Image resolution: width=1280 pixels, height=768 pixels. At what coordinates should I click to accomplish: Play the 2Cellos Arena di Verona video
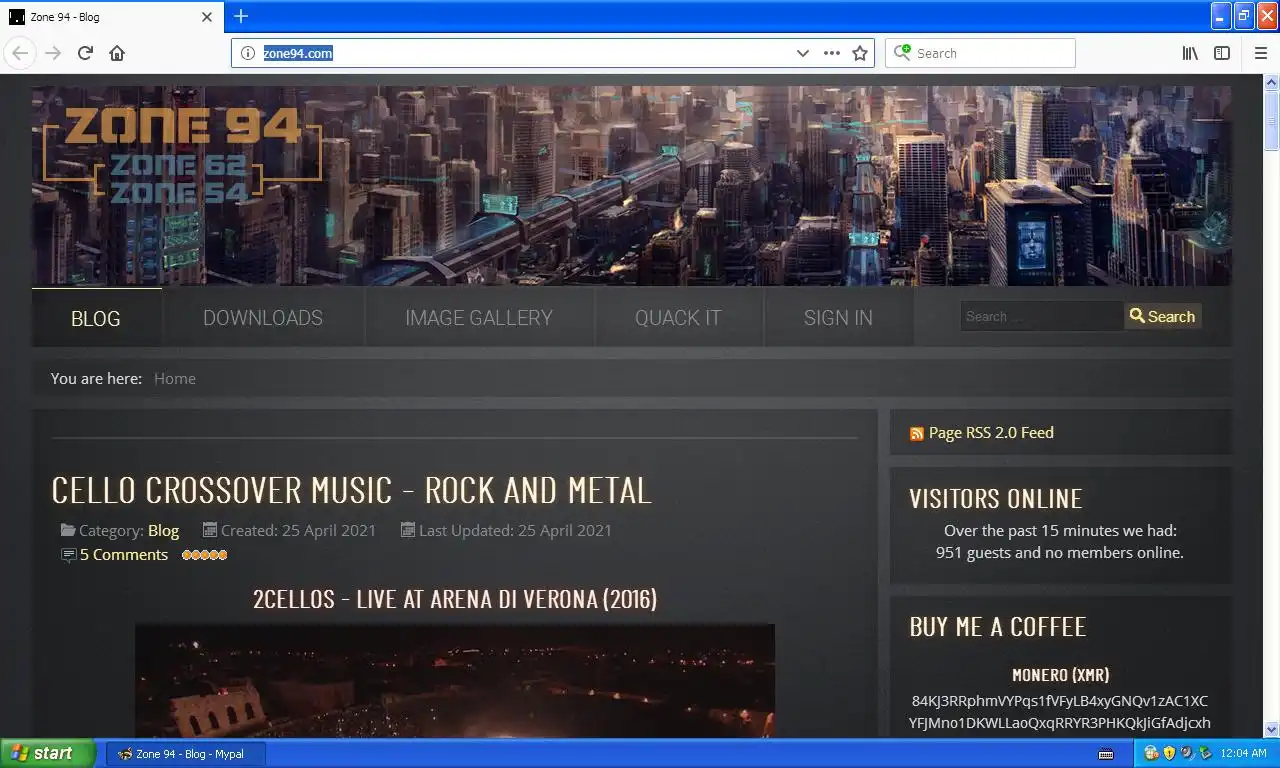click(x=455, y=680)
